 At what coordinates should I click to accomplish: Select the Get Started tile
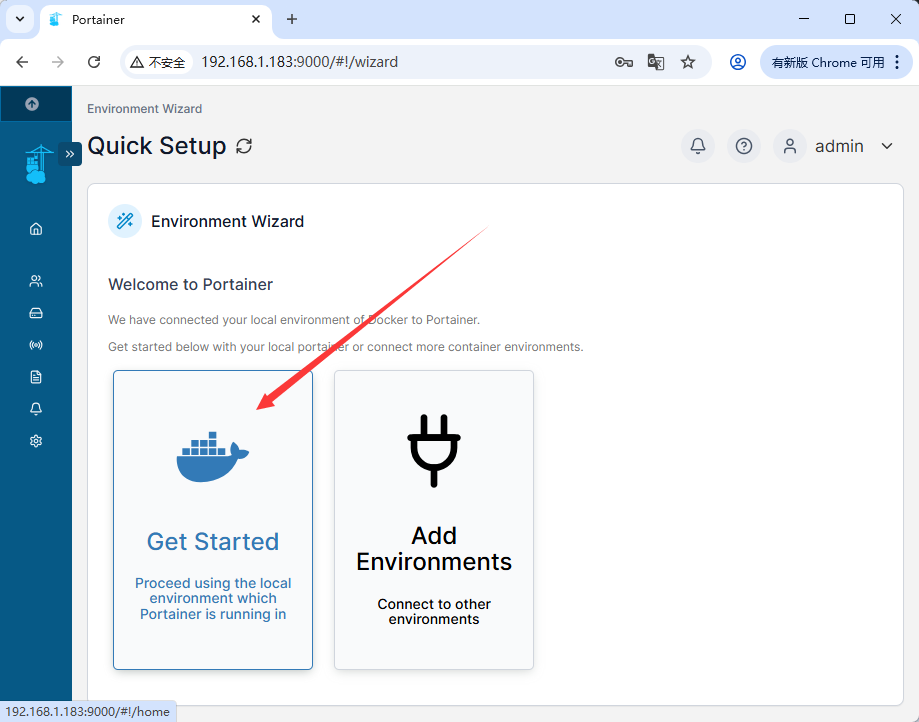click(x=213, y=520)
